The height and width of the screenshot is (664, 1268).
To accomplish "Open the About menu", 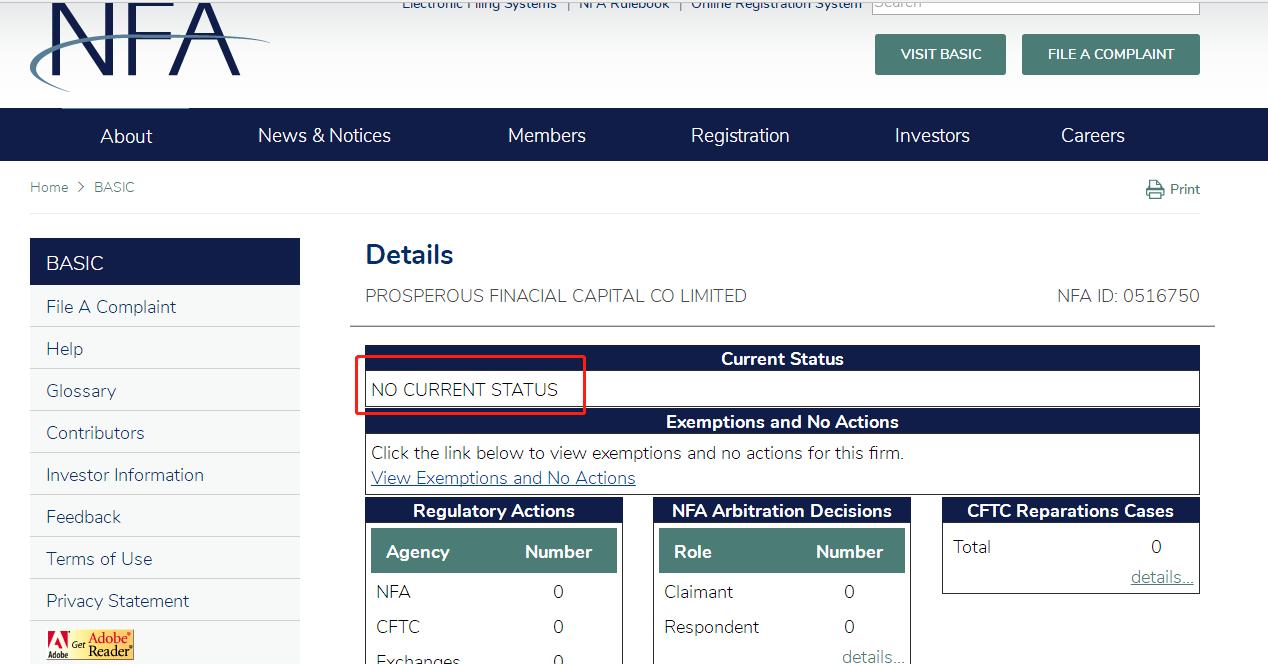I will [x=126, y=136].
